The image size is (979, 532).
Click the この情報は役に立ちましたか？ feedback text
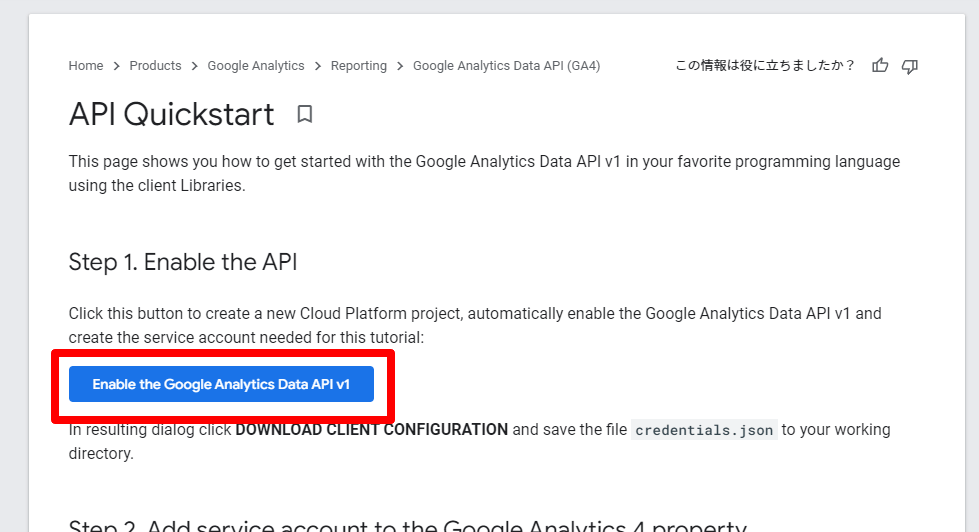pyautogui.click(x=766, y=66)
